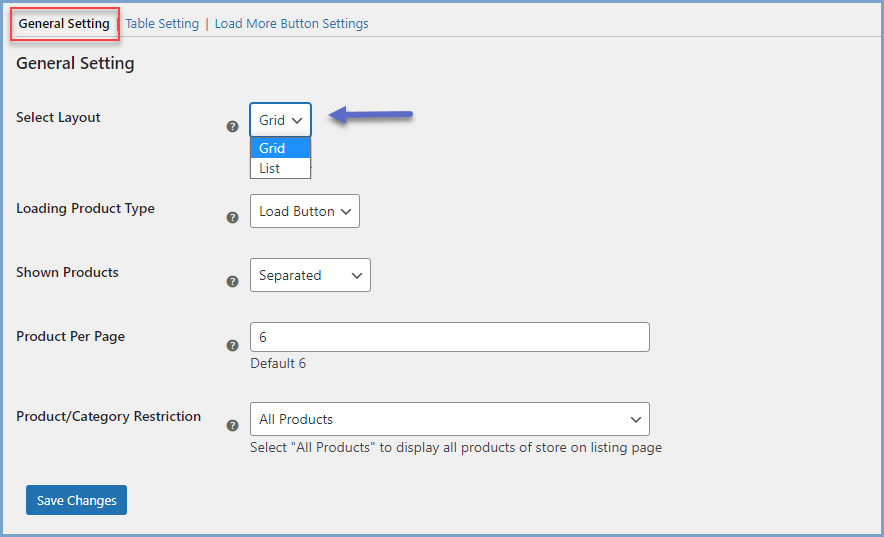This screenshot has width=884, height=537.
Task: Click help icon for Product Per Page
Action: pyautogui.click(x=232, y=345)
